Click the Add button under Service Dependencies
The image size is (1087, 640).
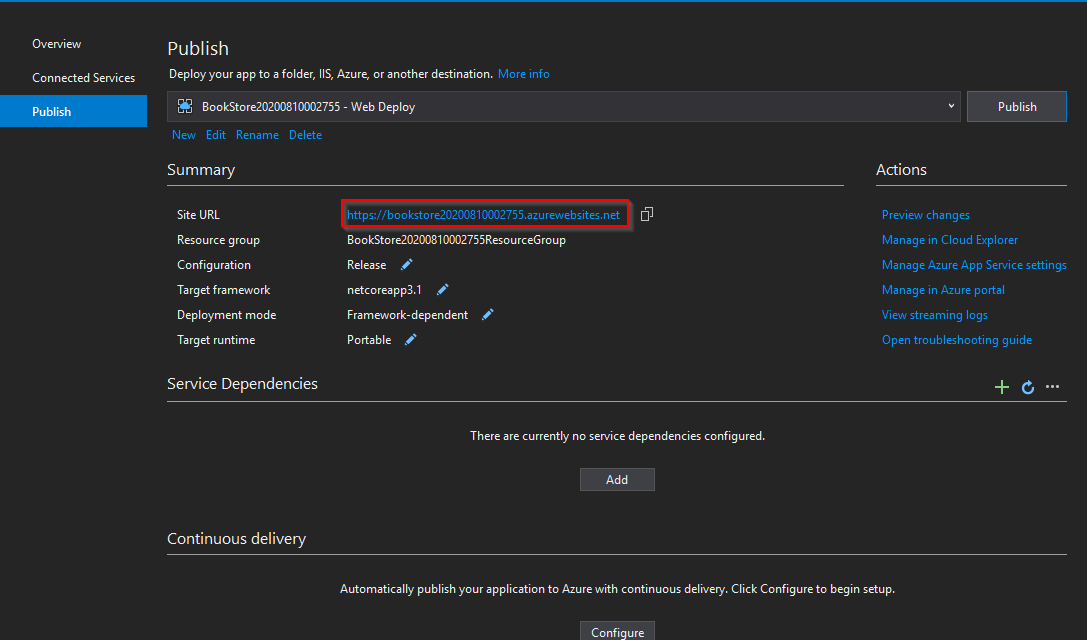point(617,480)
